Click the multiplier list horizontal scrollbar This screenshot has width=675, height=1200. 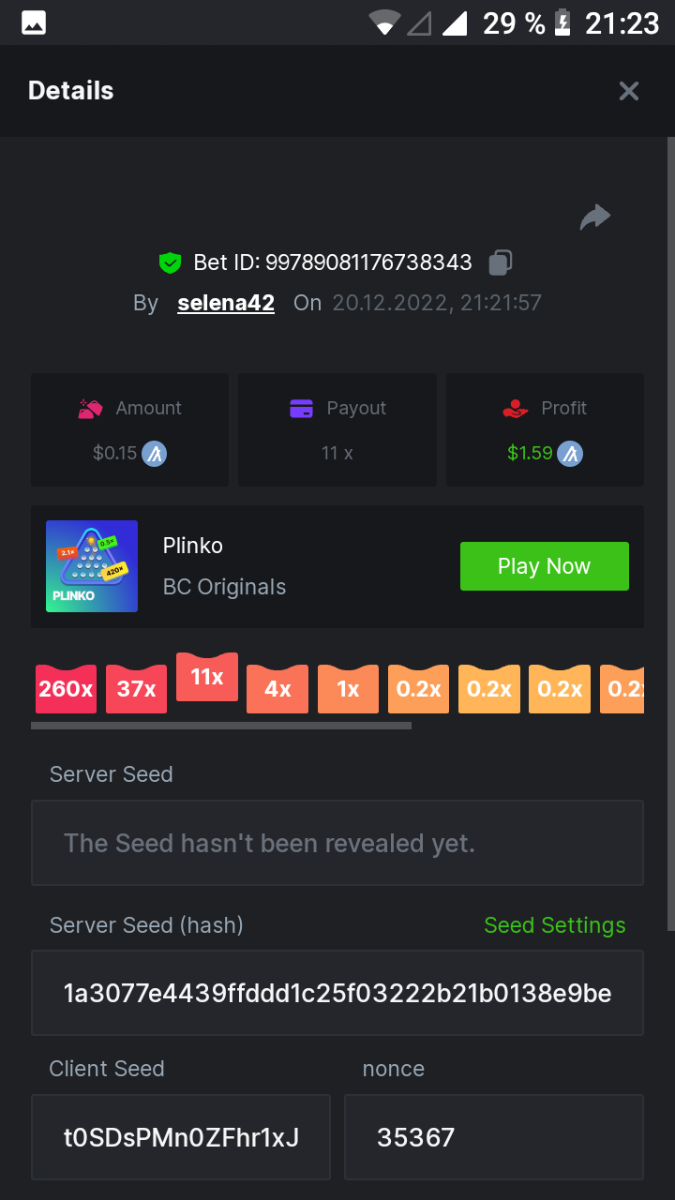point(221,725)
